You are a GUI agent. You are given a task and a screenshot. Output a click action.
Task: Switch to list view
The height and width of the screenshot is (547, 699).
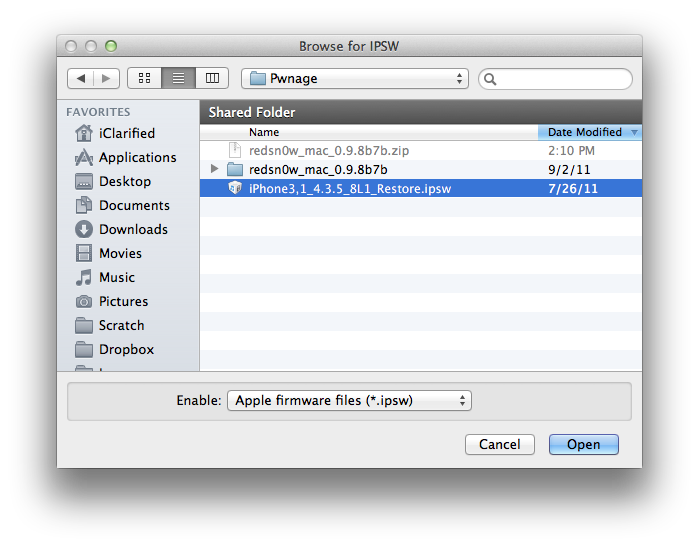click(178, 78)
